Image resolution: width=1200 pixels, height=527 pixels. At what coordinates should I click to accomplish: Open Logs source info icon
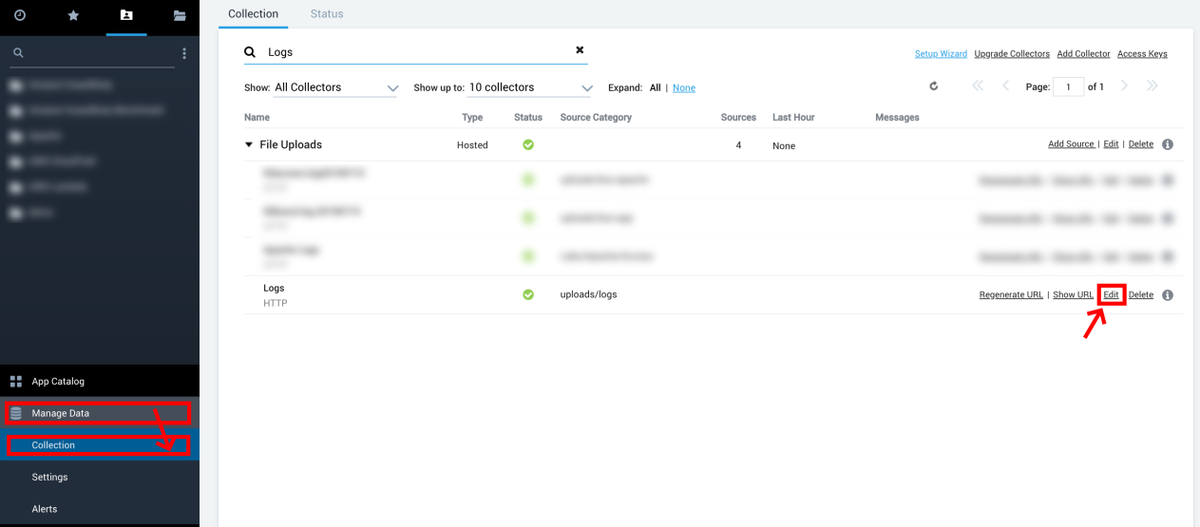pos(1167,295)
